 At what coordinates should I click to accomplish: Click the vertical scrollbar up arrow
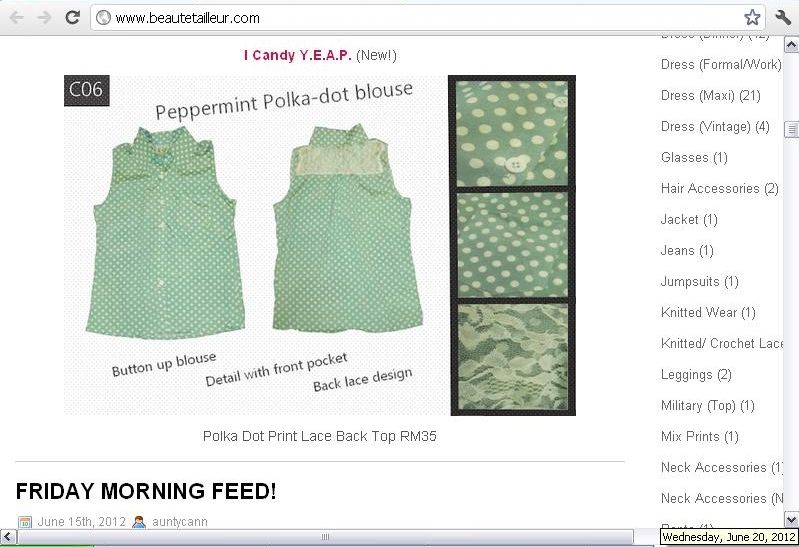(x=791, y=45)
